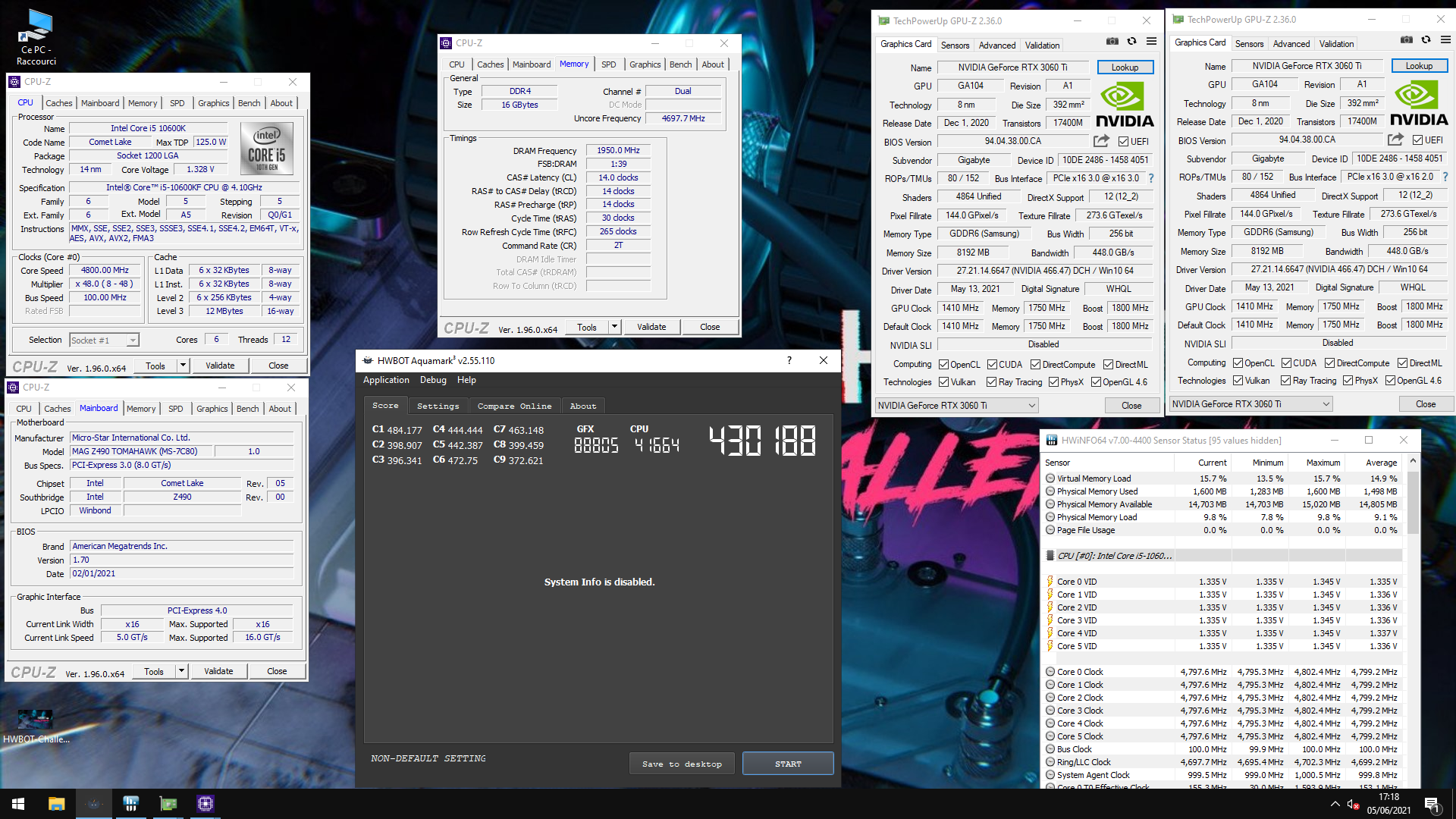The height and width of the screenshot is (819, 1456).
Task: Show hidden system tray icons
Action: pyautogui.click(x=1335, y=804)
